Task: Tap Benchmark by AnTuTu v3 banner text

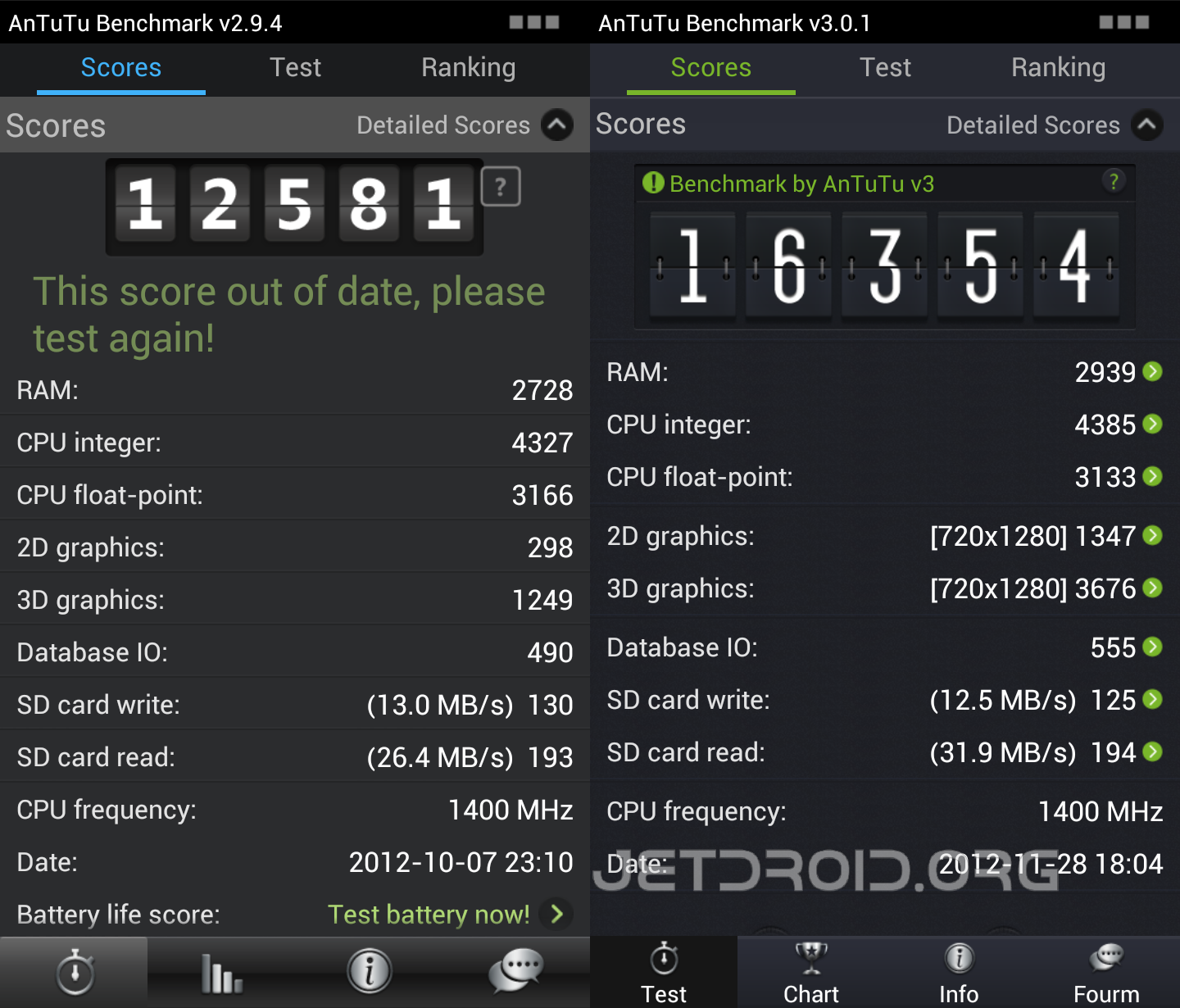Action: (801, 184)
